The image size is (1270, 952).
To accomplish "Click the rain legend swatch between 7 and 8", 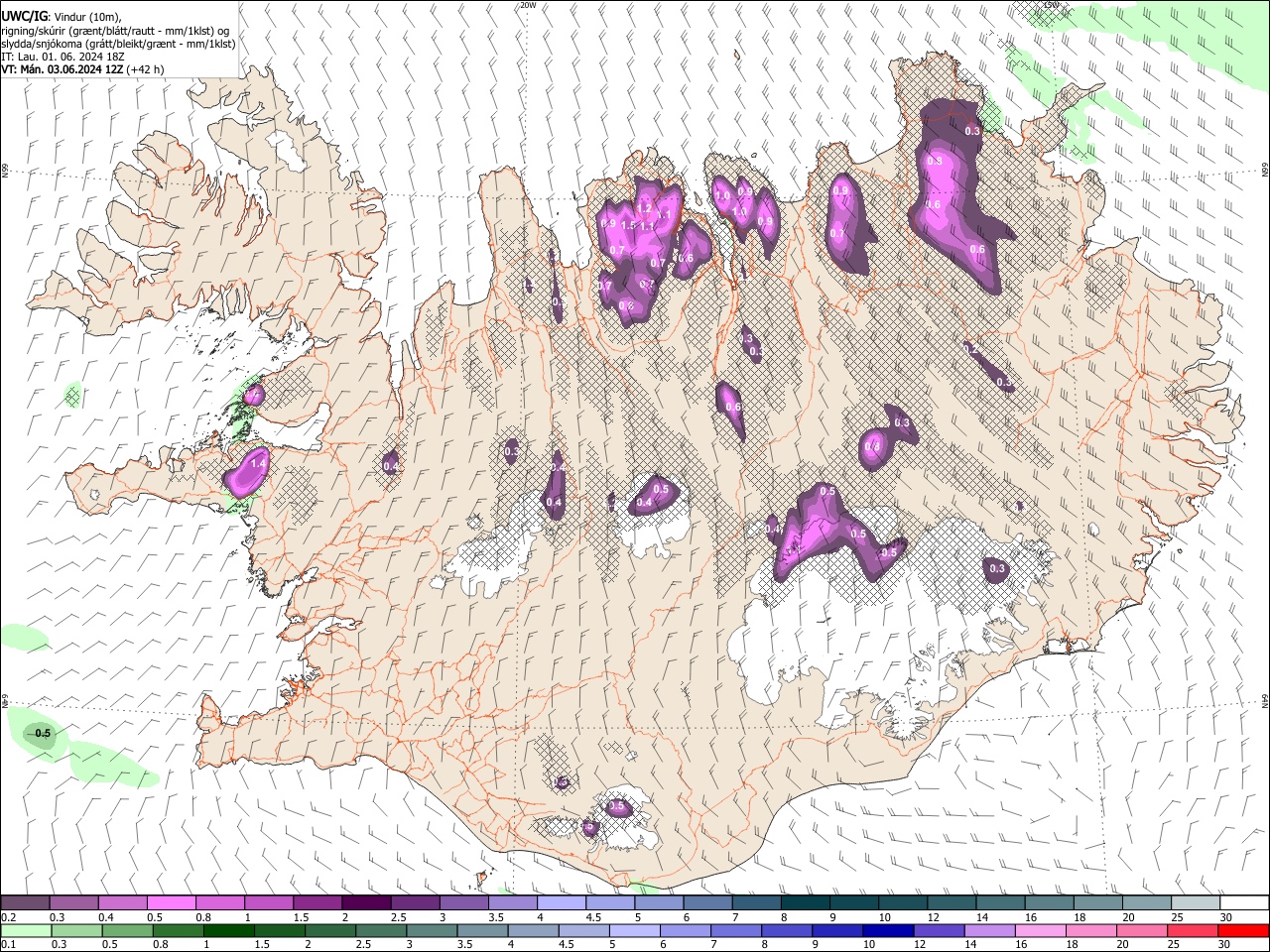I will pos(736,930).
